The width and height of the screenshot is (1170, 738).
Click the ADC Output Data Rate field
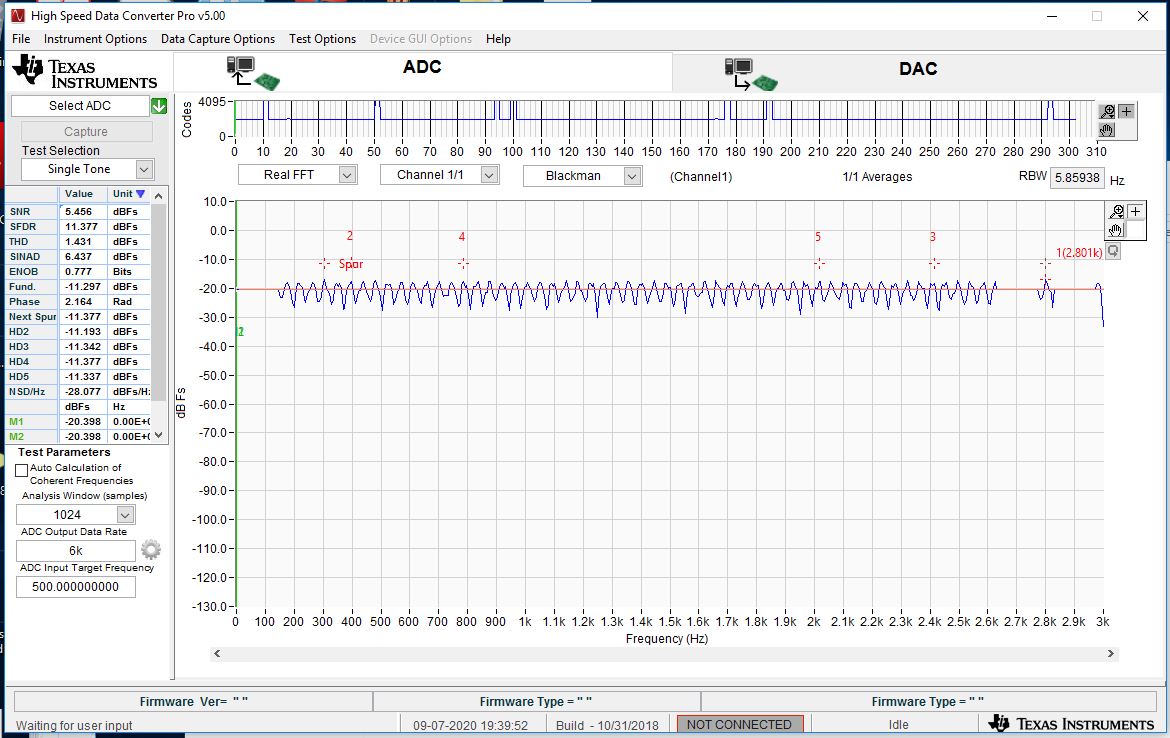[76, 551]
